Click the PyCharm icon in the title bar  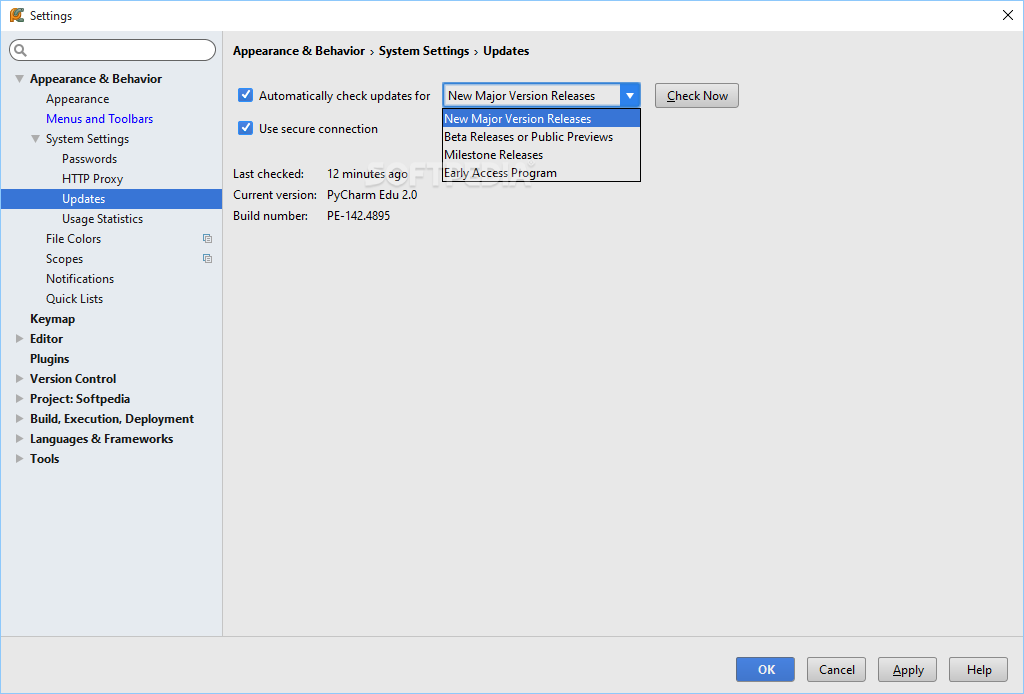17,15
